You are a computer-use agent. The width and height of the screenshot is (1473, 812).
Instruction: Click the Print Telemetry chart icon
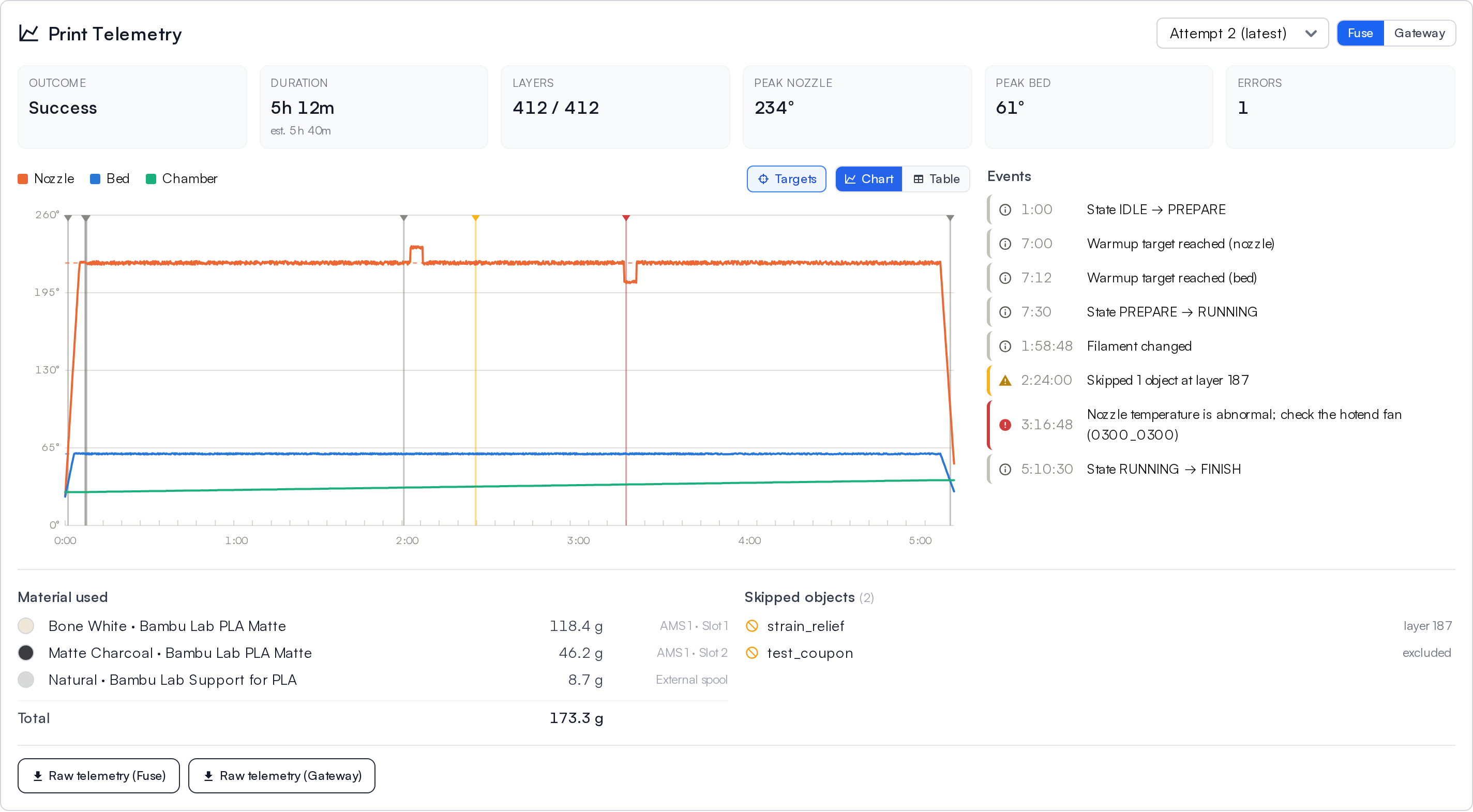point(28,33)
